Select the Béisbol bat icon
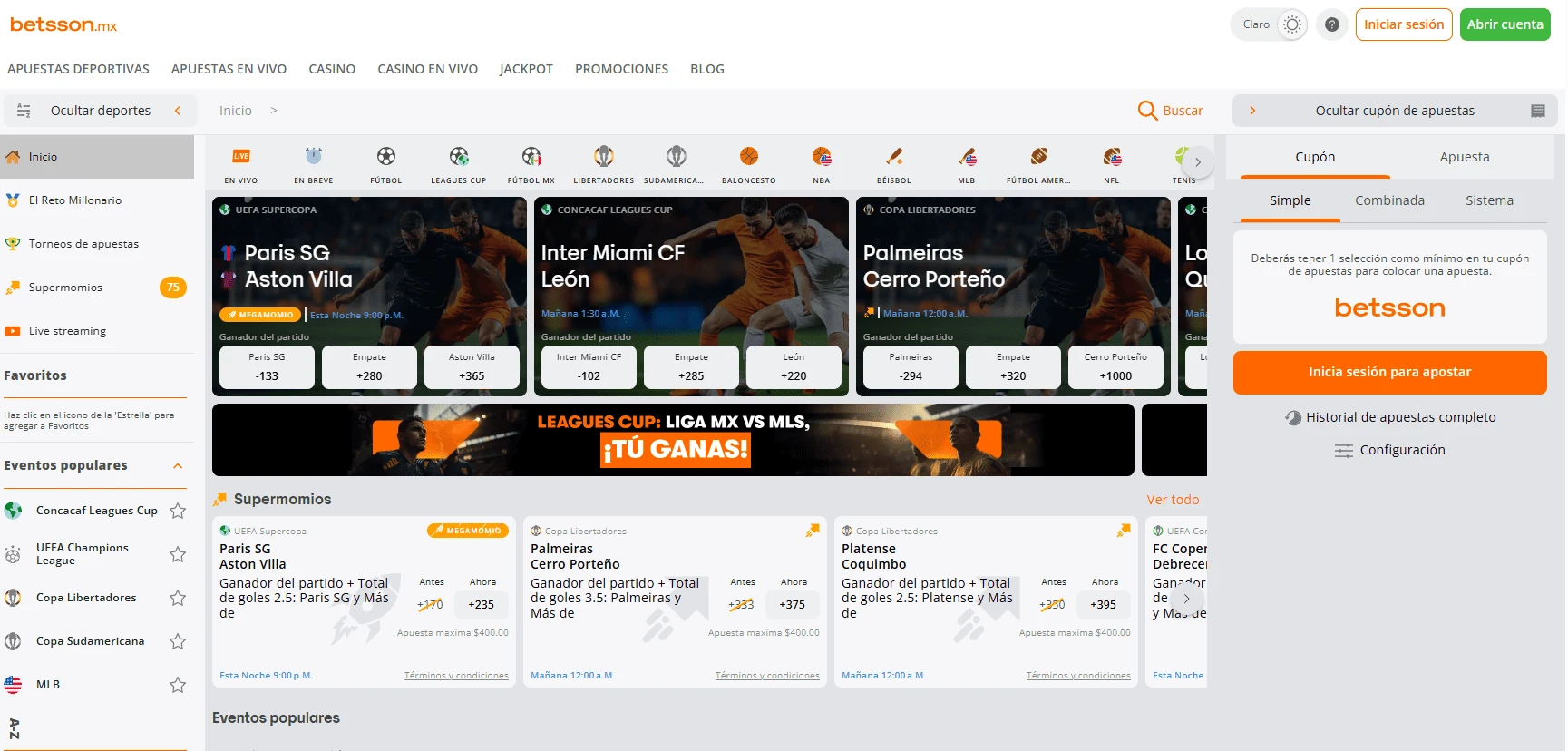The height and width of the screenshot is (751, 1568). (894, 157)
